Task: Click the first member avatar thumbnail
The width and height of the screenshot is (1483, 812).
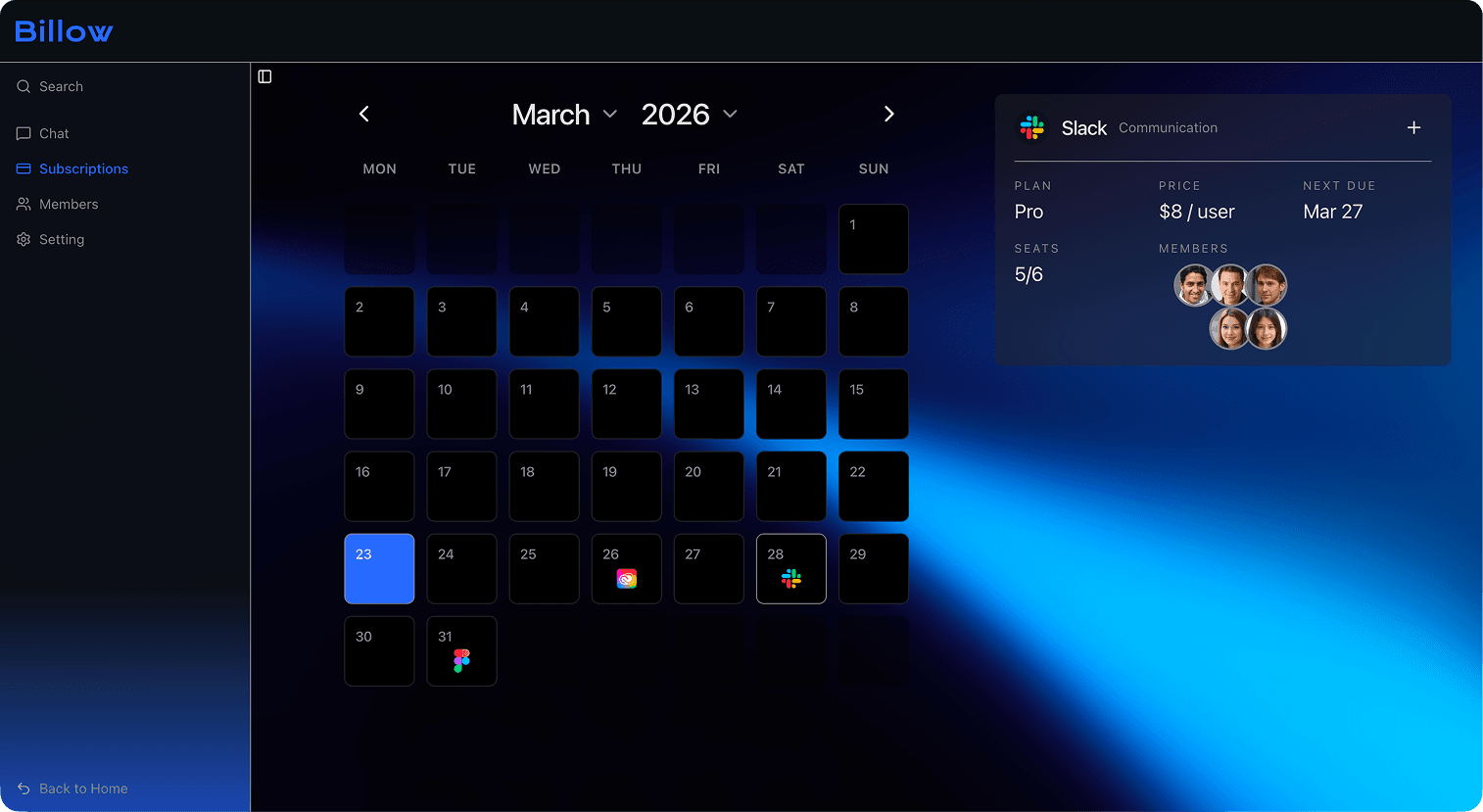Action: tap(1195, 285)
